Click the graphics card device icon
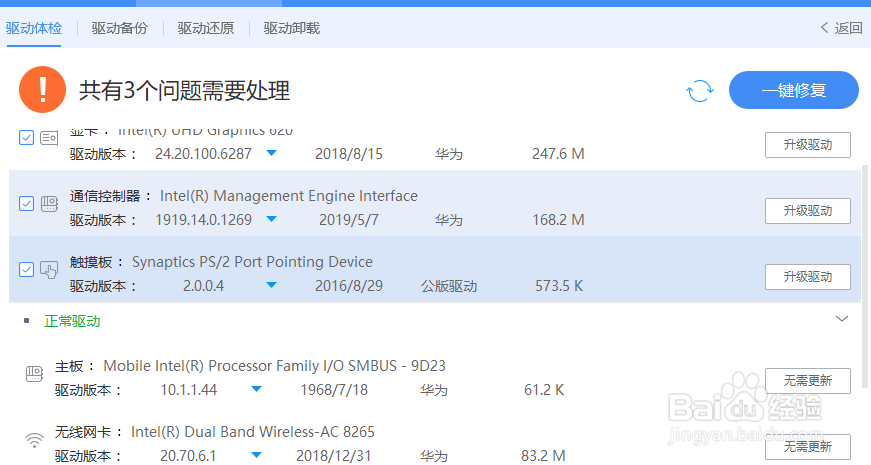 coord(49,138)
